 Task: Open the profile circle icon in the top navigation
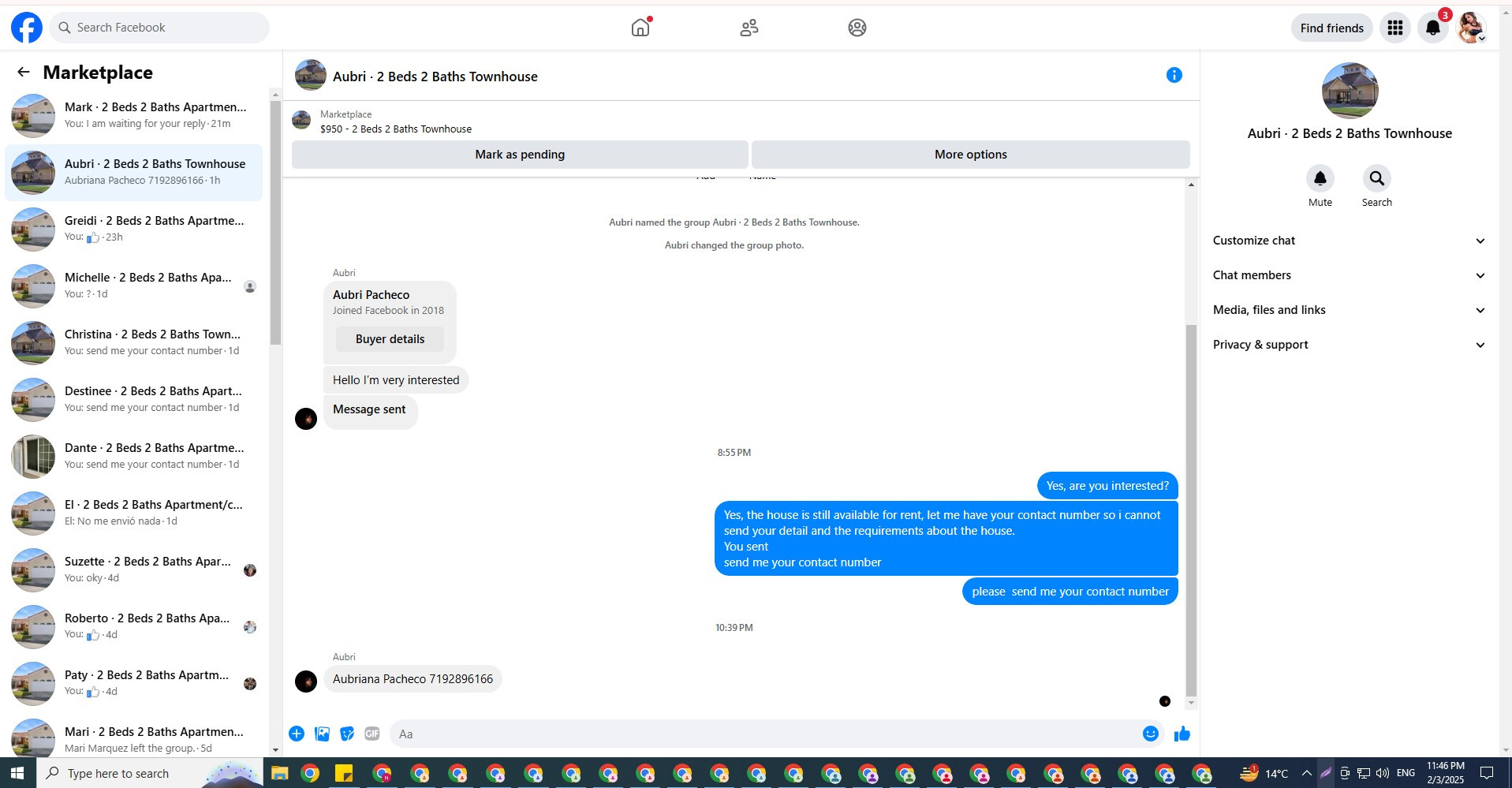[857, 28]
